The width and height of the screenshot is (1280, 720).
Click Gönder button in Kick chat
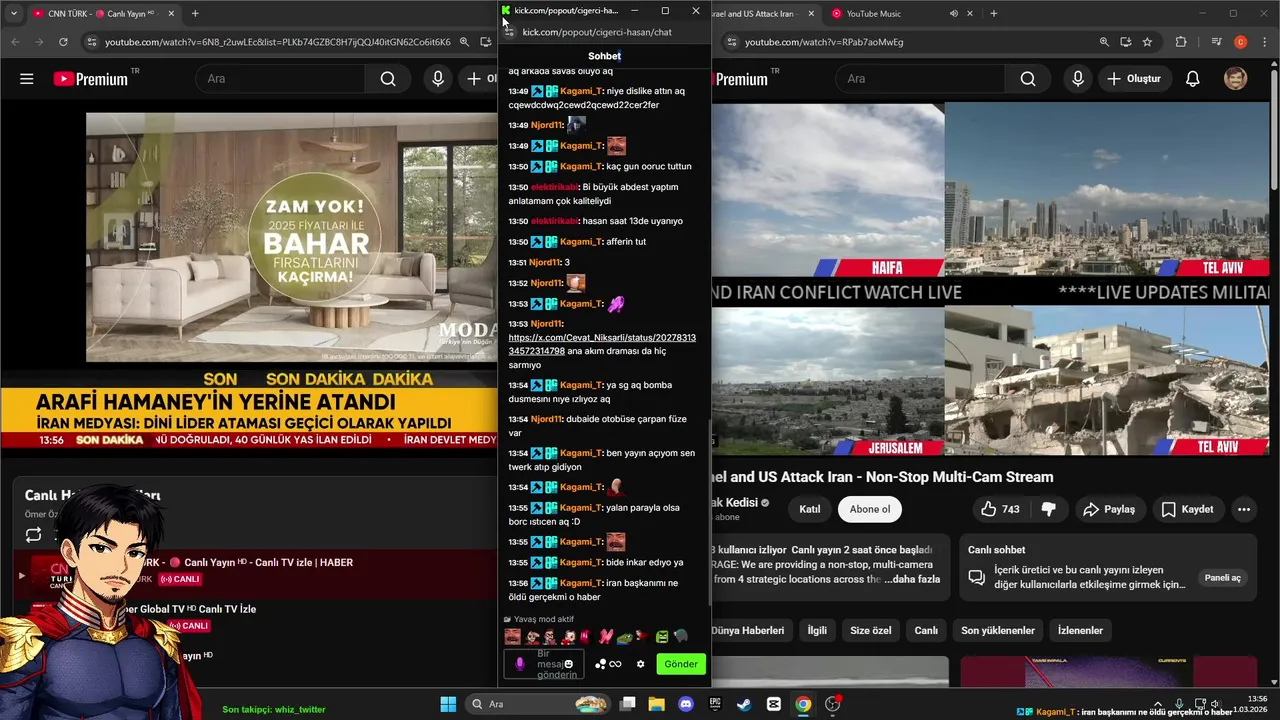681,664
